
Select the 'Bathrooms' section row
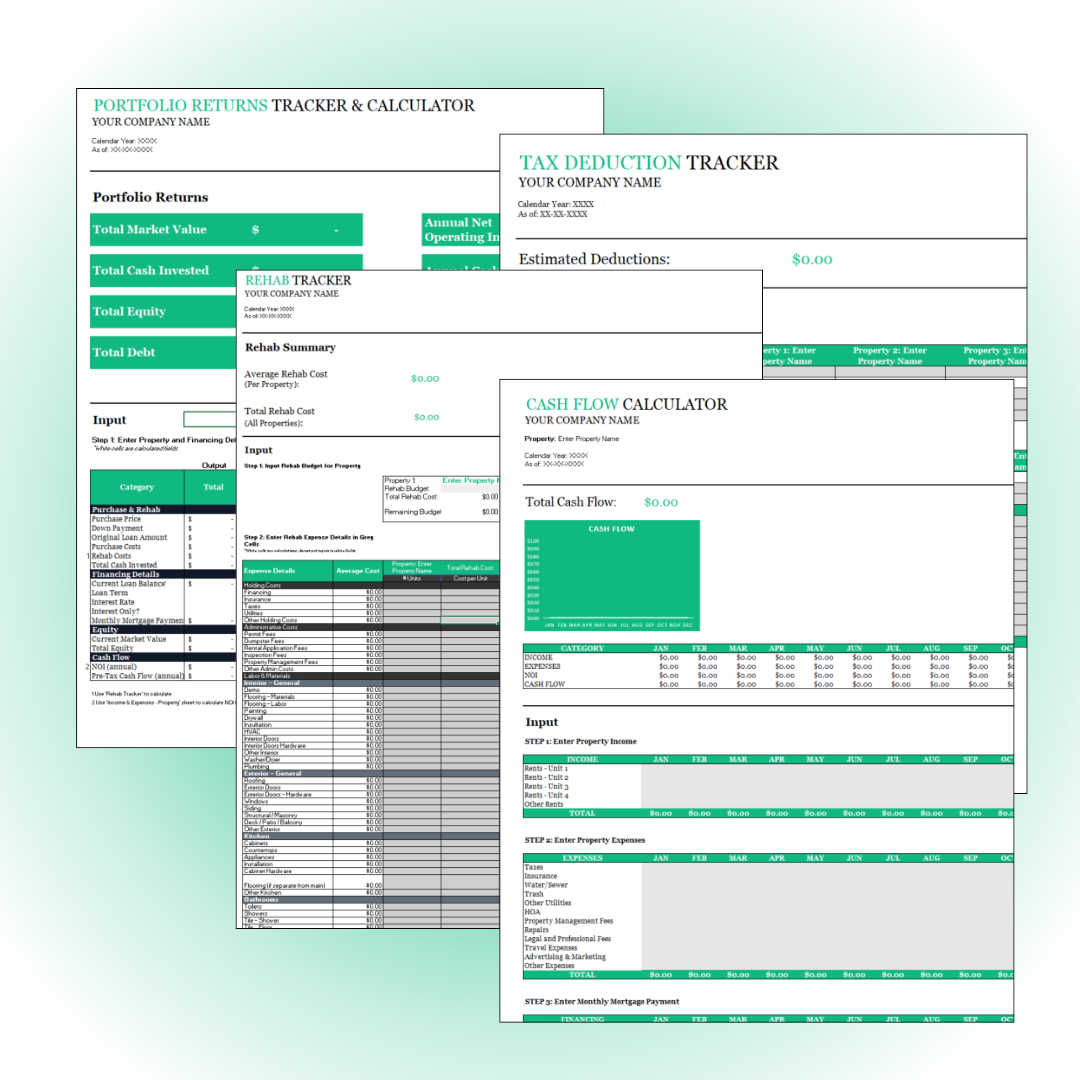point(371,900)
